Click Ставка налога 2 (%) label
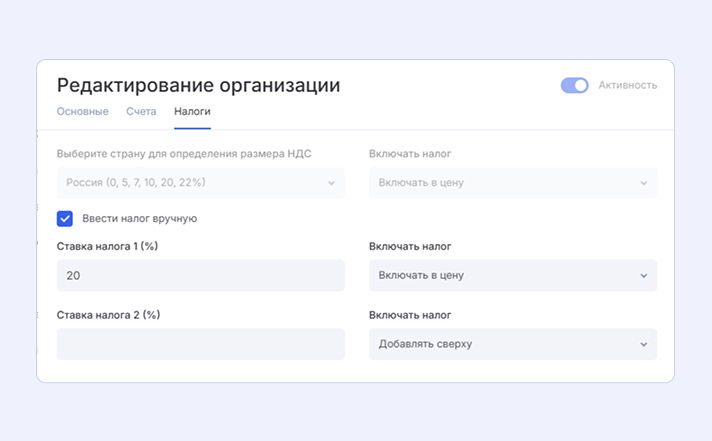The image size is (712, 441). tap(108, 314)
